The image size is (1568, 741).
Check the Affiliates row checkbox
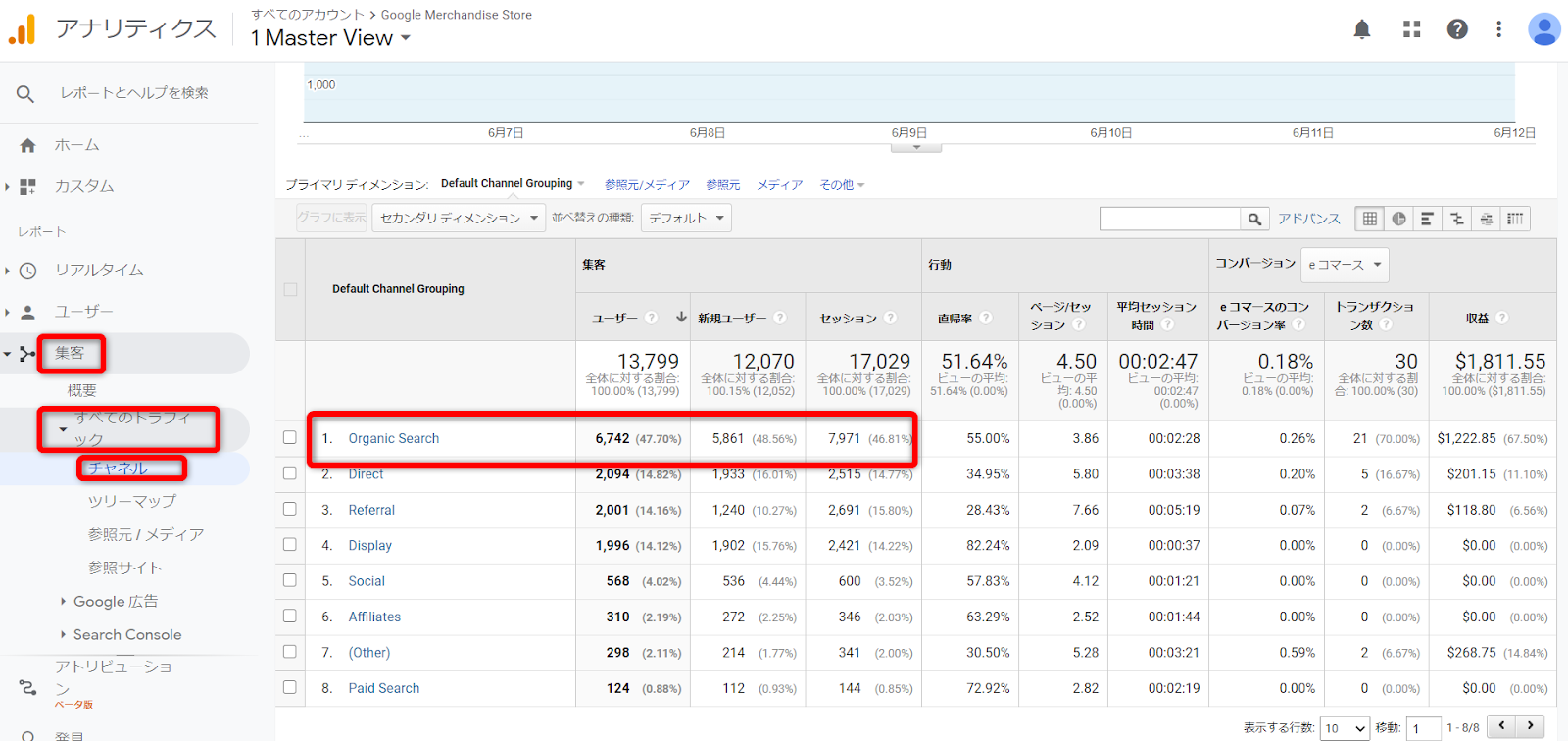290,616
